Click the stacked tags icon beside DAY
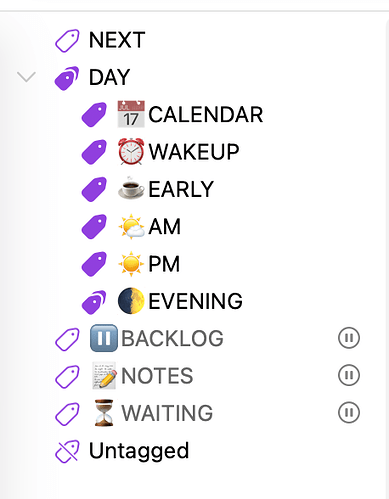The width and height of the screenshot is (389, 499). pyautogui.click(x=67, y=78)
